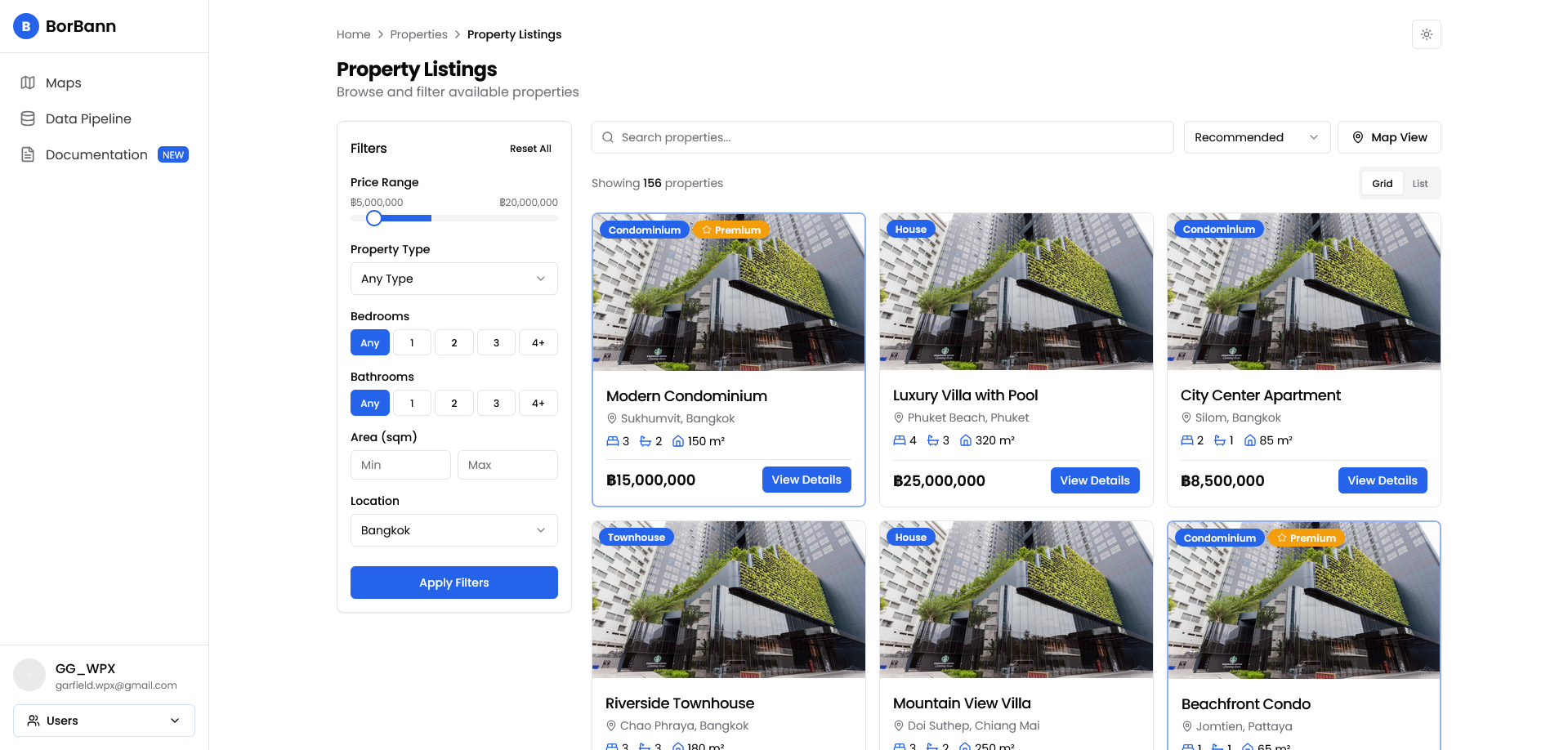Click the Documentation file icon
1568x750 pixels.
(x=28, y=154)
